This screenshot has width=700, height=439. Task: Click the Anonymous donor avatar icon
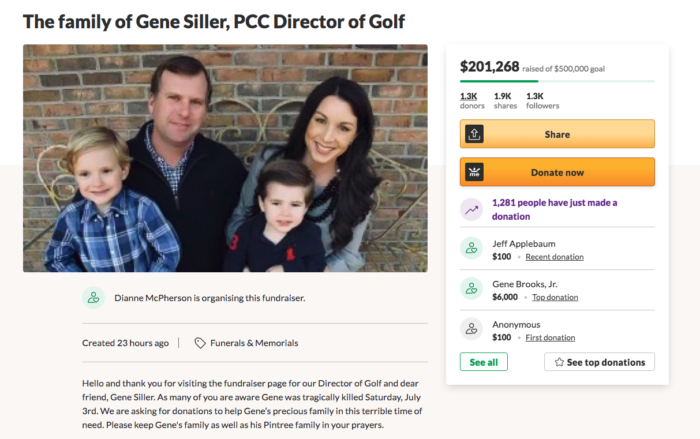click(471, 329)
